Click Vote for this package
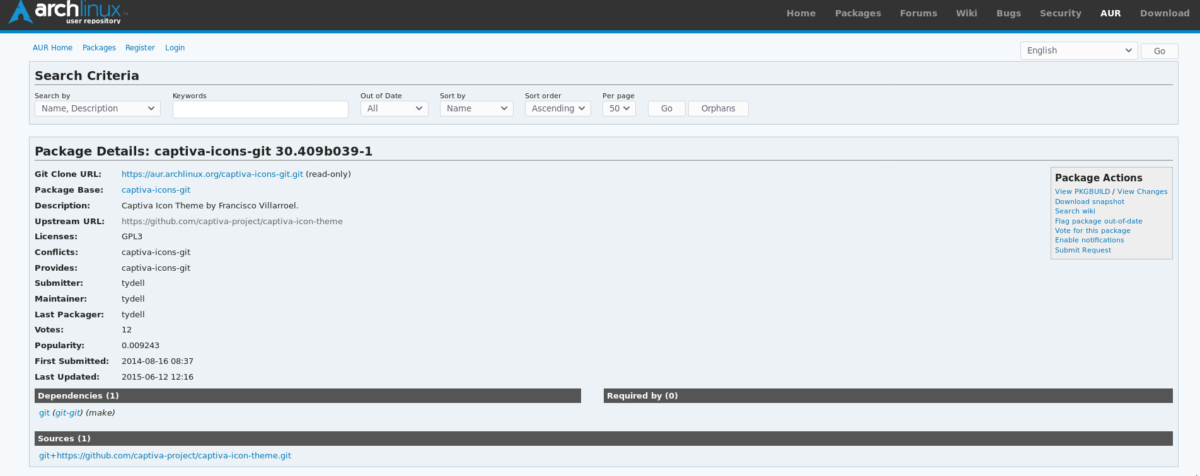Viewport: 1200px width, 476px height. tap(1093, 231)
